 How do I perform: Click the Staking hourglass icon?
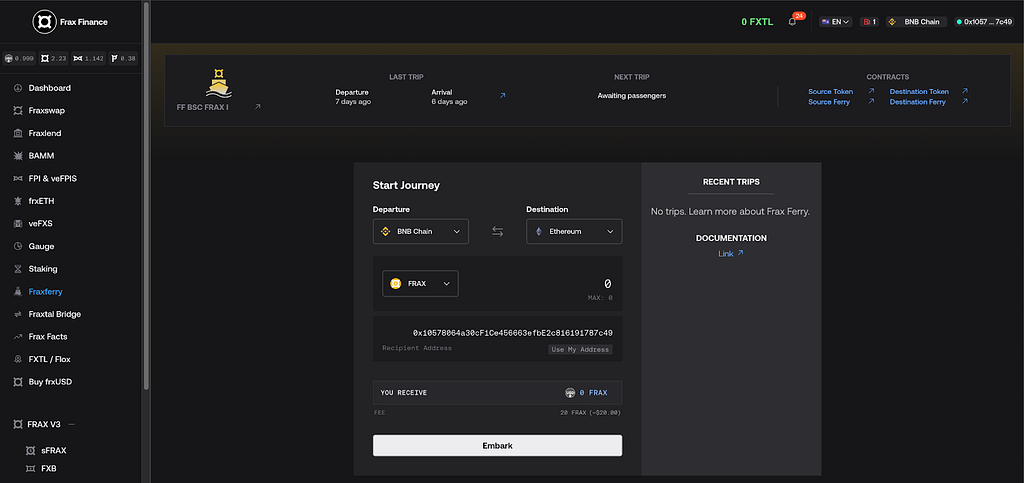[x=18, y=269]
